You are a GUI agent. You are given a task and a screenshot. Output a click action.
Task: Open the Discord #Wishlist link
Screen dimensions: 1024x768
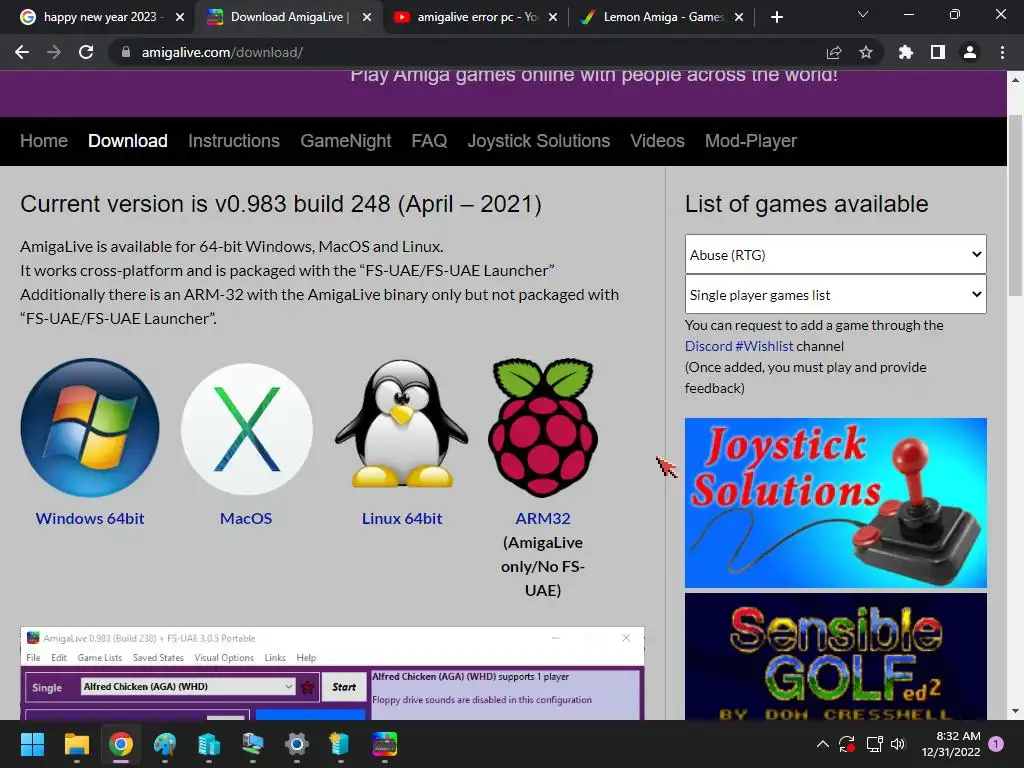pos(739,346)
